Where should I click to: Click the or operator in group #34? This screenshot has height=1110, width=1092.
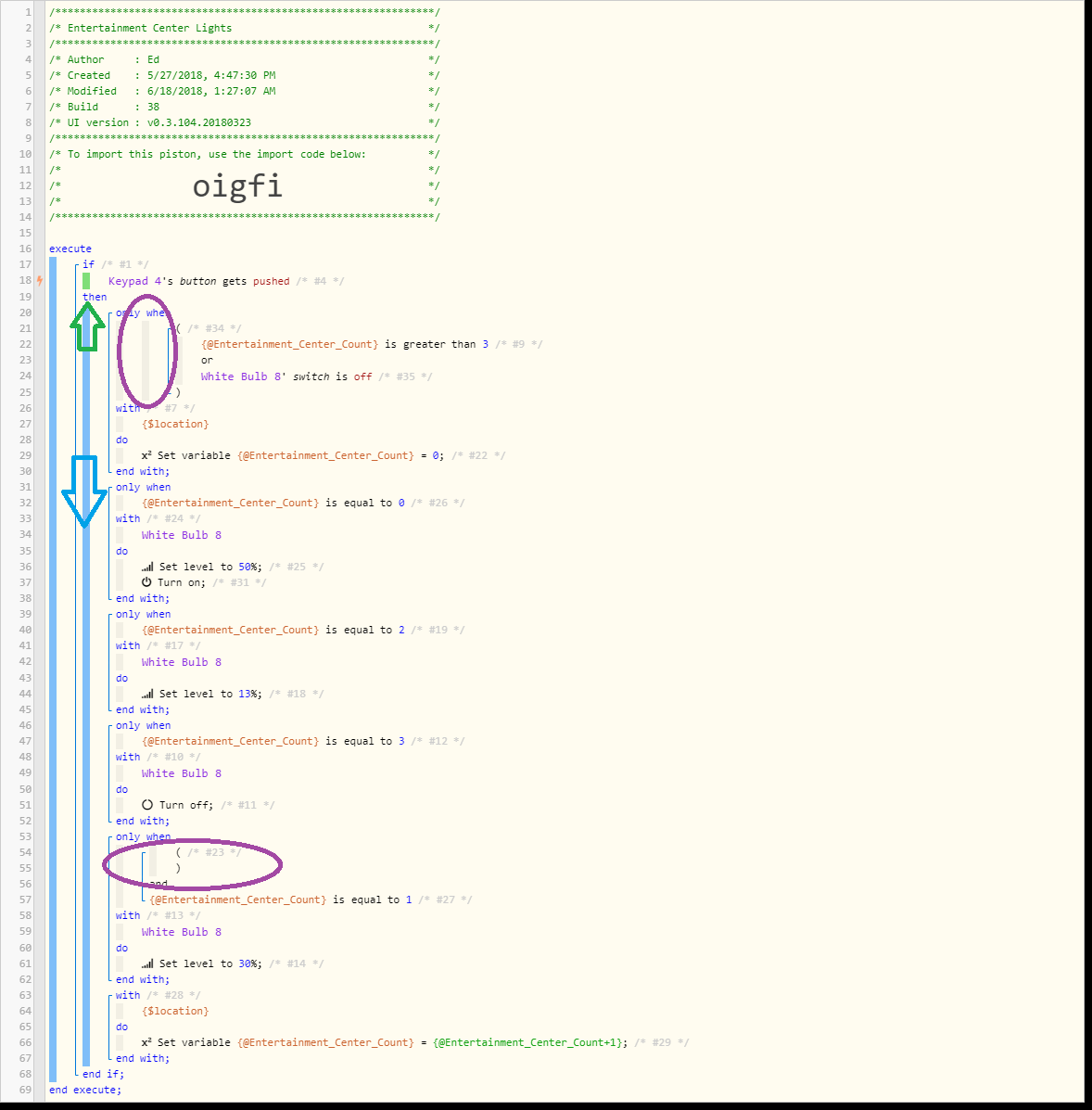207,360
